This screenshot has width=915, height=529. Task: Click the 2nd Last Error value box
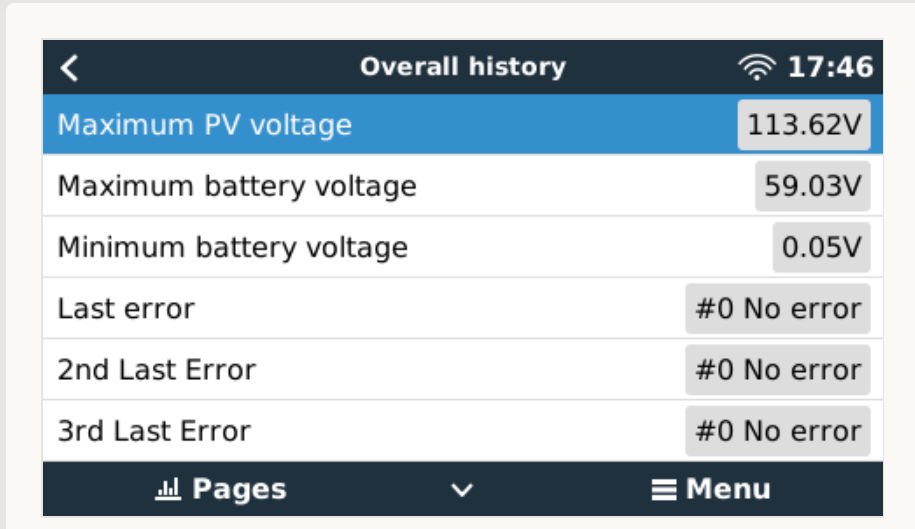click(778, 370)
